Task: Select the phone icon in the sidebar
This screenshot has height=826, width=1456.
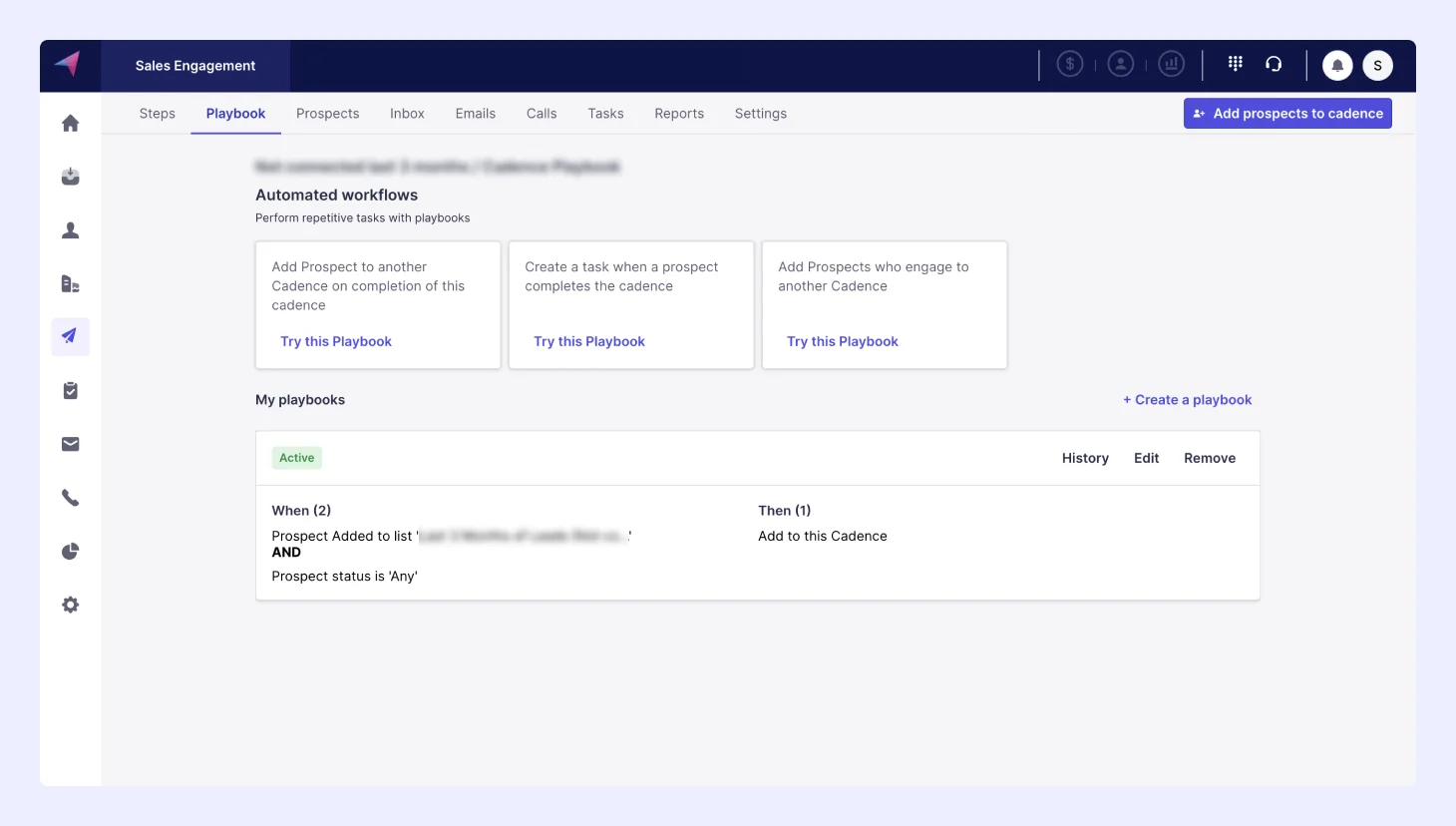Action: (70, 497)
